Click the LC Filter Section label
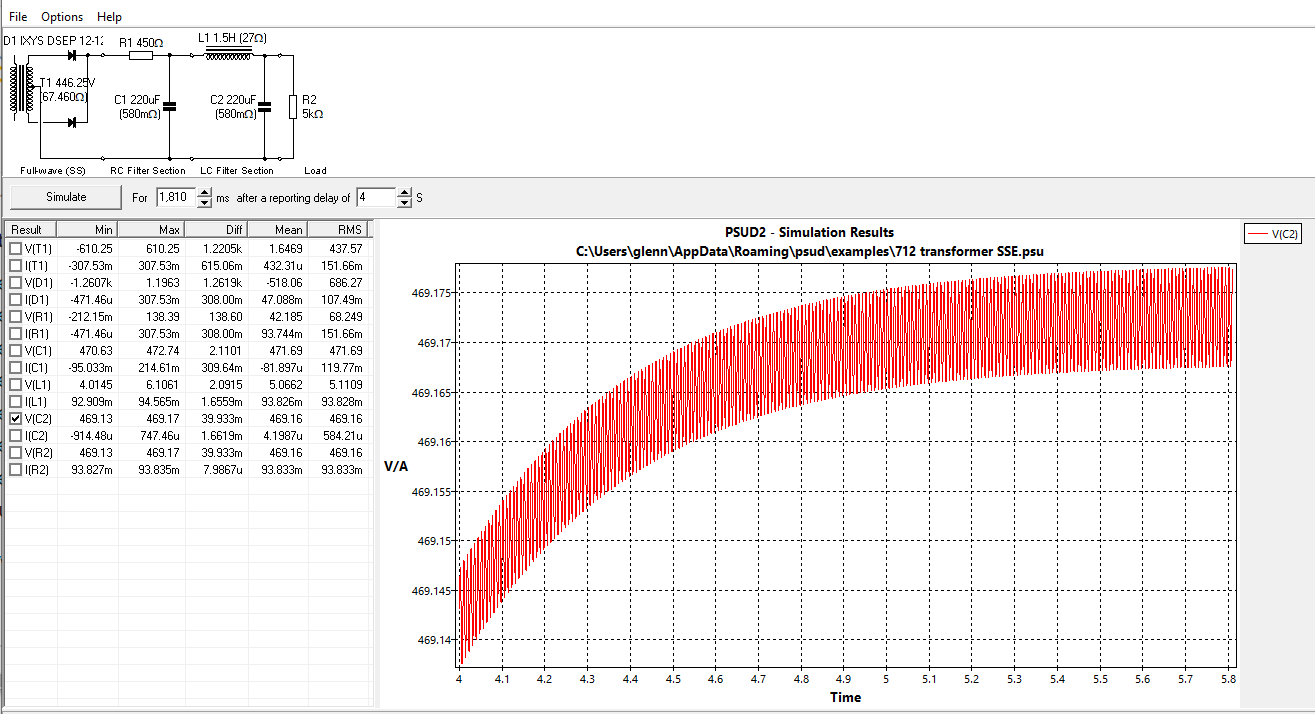The image size is (1315, 714). [237, 171]
